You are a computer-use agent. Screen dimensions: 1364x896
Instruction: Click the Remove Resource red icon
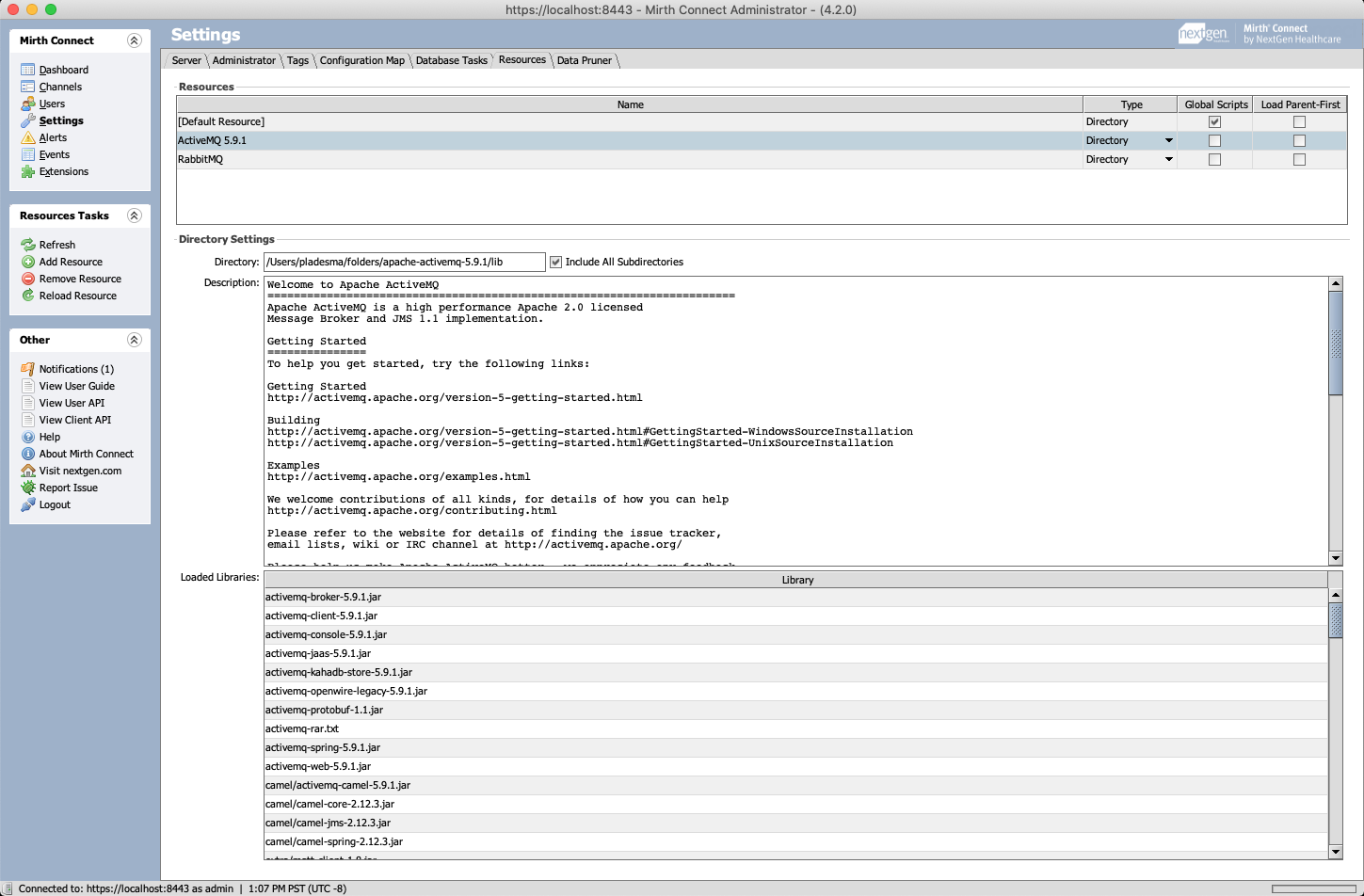click(28, 279)
